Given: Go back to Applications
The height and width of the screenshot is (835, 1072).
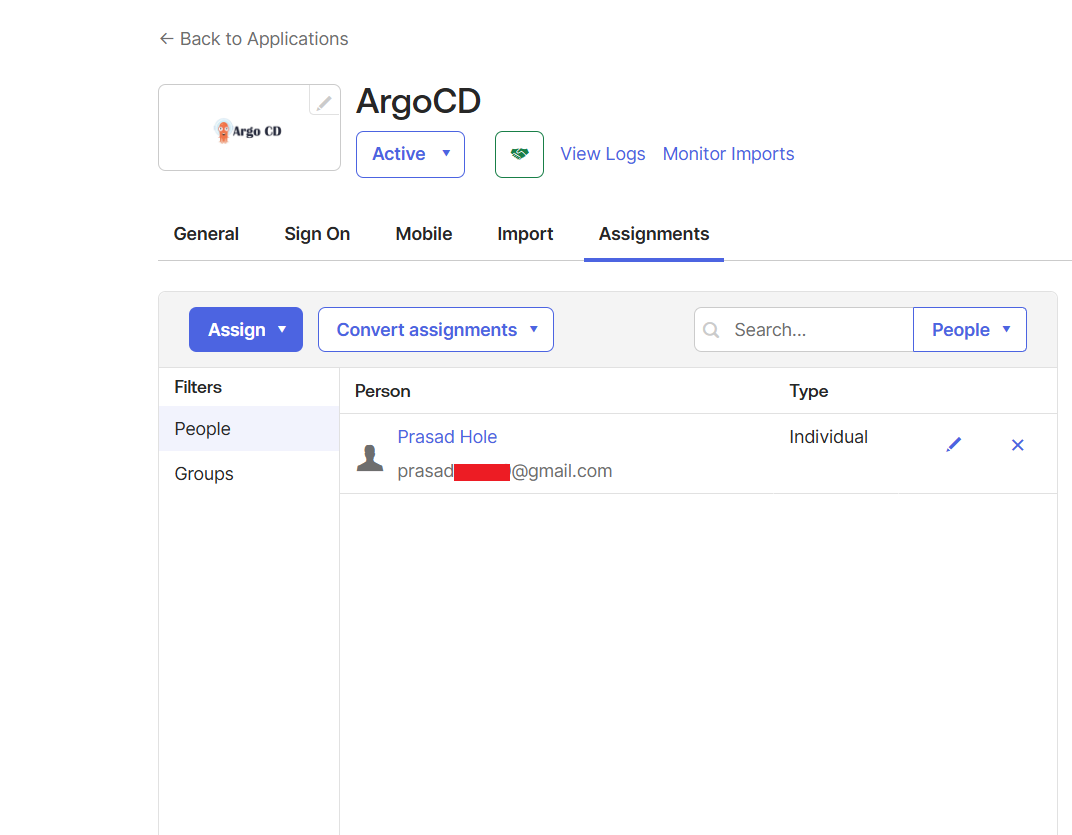Looking at the screenshot, I should click(x=254, y=39).
